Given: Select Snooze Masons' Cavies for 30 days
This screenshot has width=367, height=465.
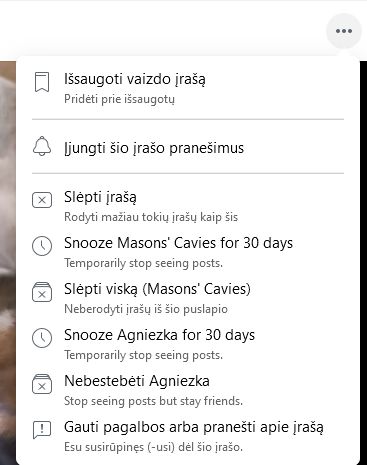Looking at the screenshot, I should [188, 252].
